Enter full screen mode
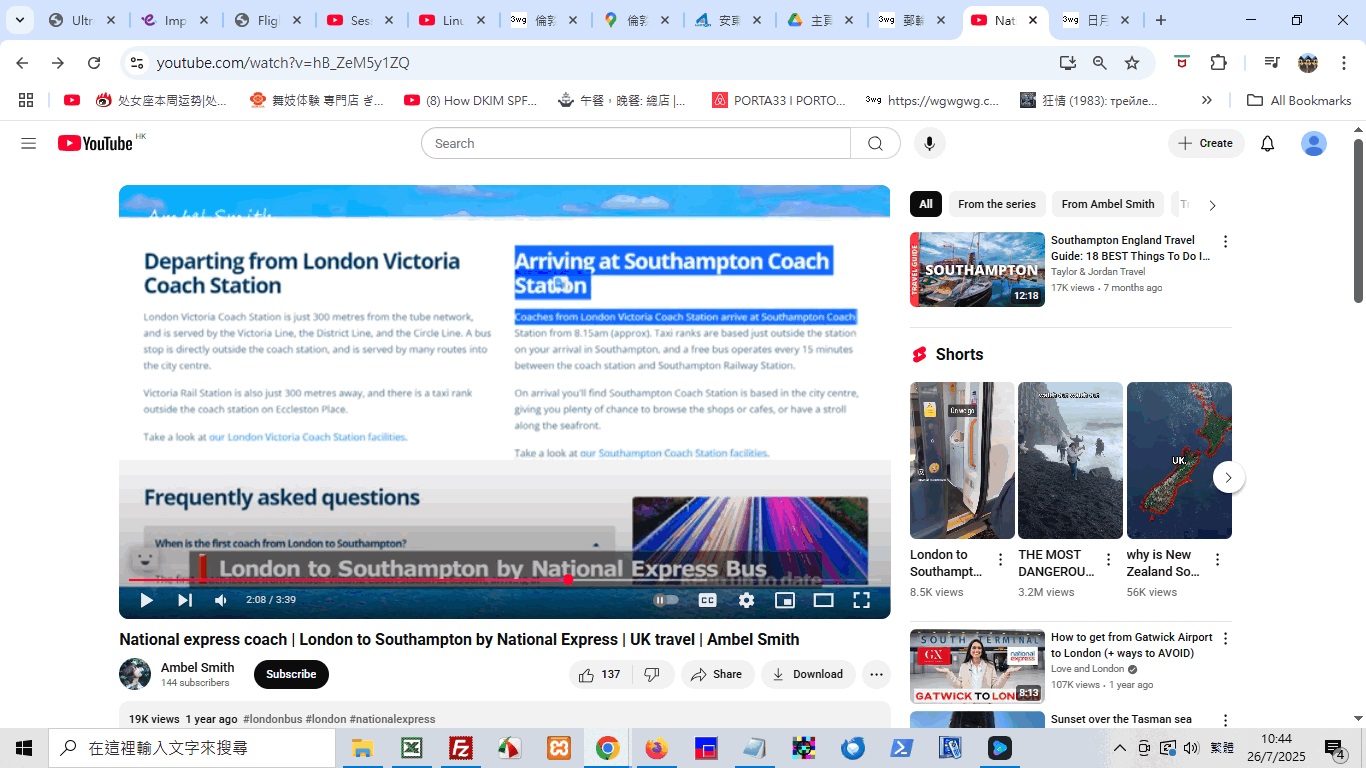Viewport: 1366px width, 768px height. click(x=861, y=600)
